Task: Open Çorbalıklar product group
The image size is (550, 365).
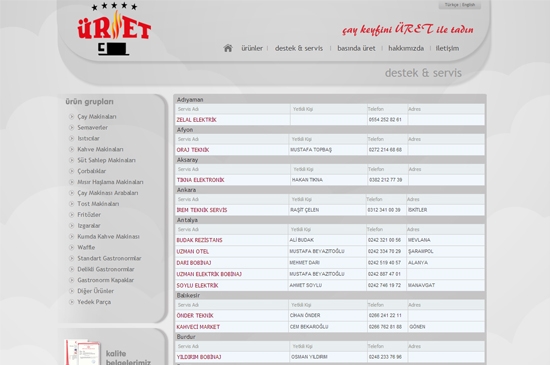Action: click(x=92, y=171)
